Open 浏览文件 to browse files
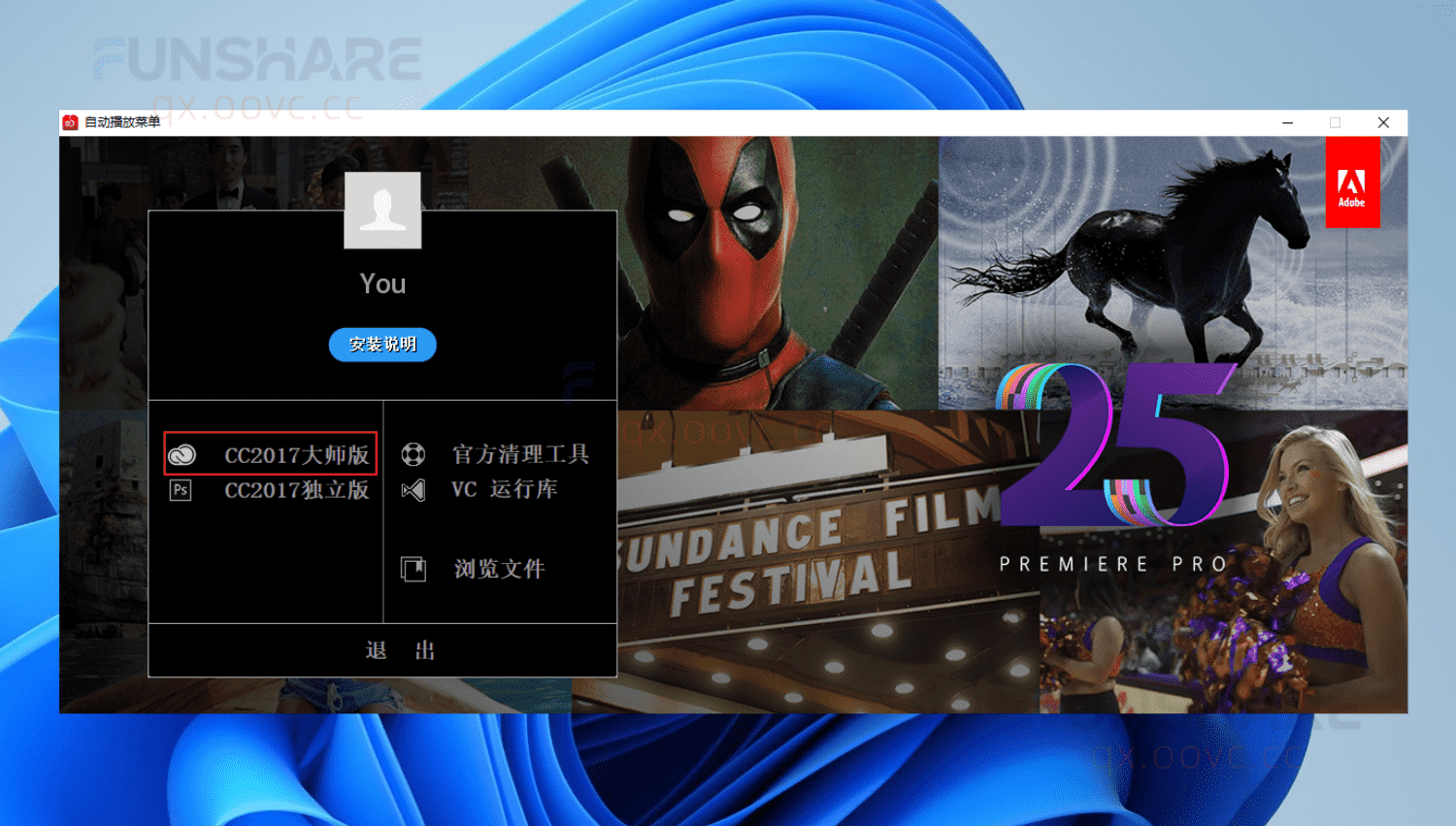 click(x=499, y=569)
